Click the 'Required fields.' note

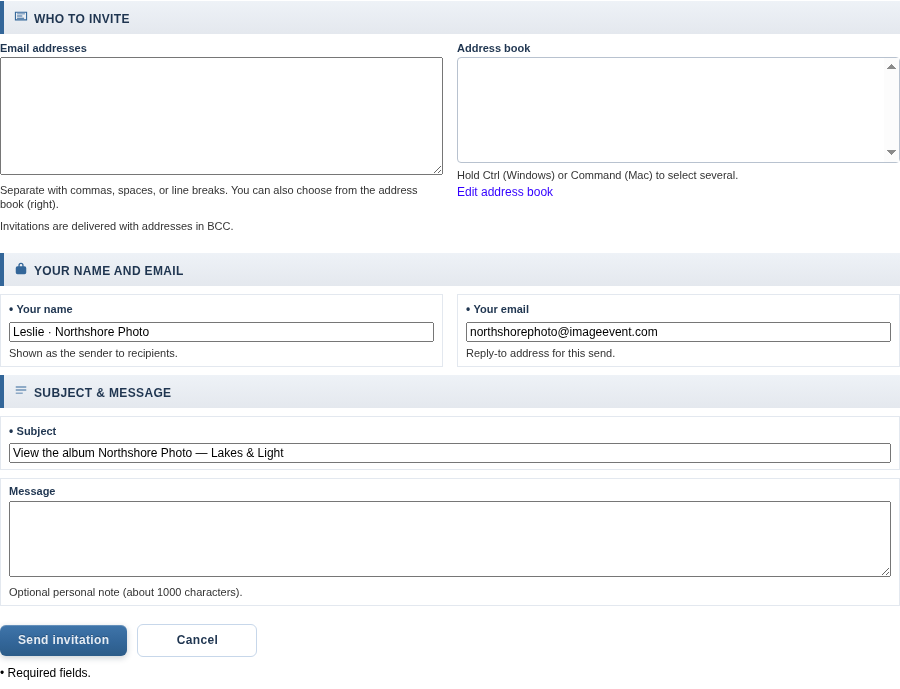(x=45, y=673)
